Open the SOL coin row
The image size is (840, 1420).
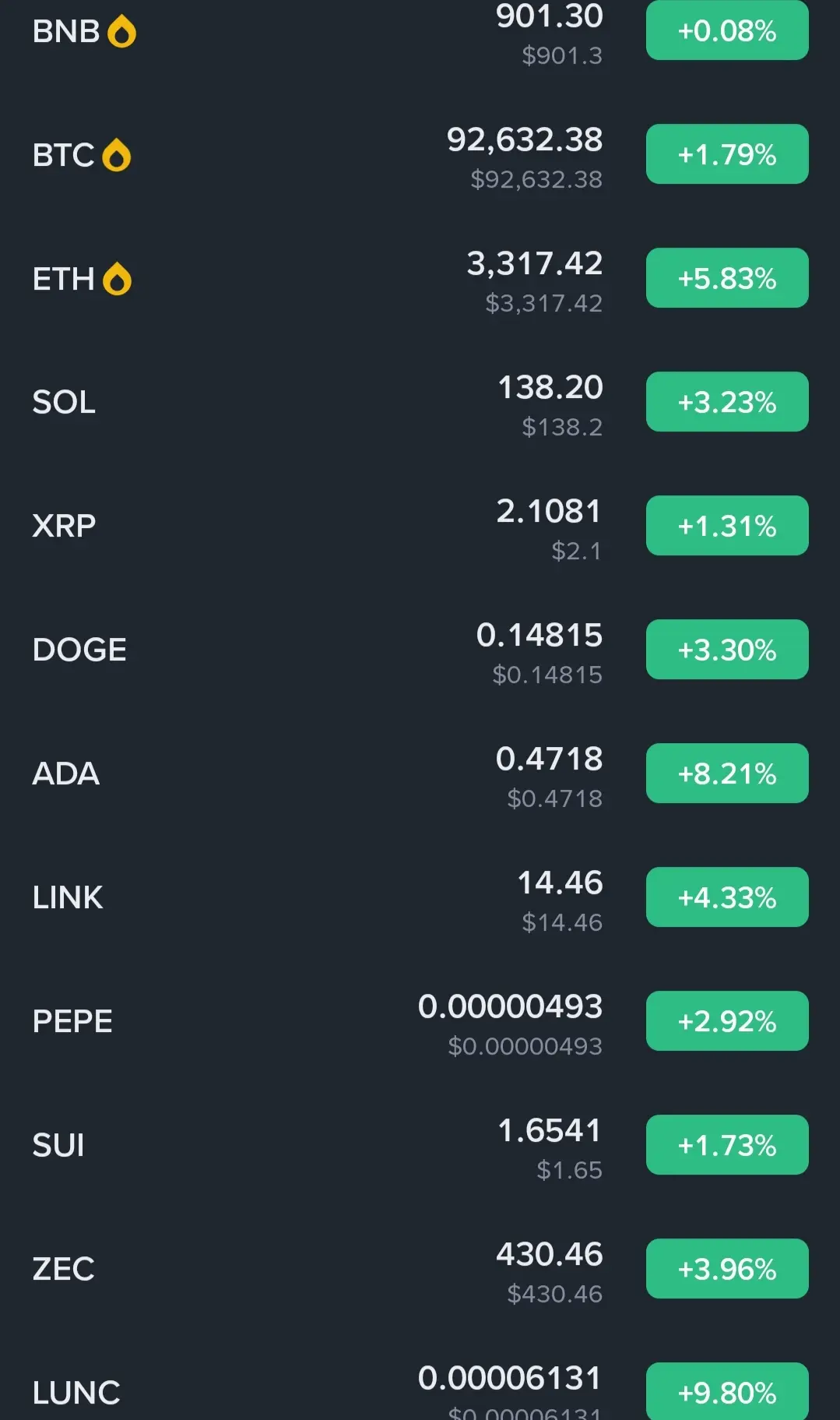click(420, 402)
